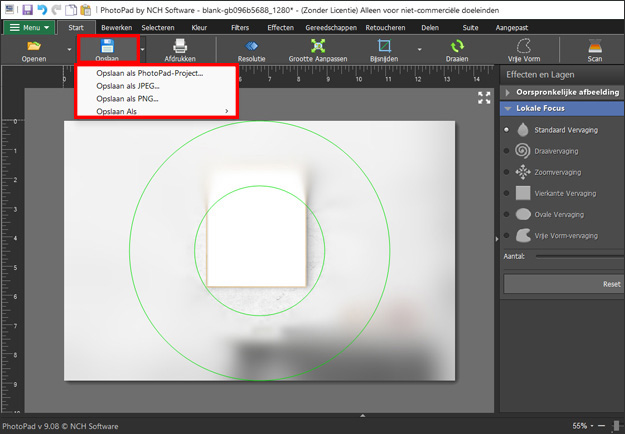Click the Draaivervaging spiral icon
The image size is (625, 434).
[523, 151]
